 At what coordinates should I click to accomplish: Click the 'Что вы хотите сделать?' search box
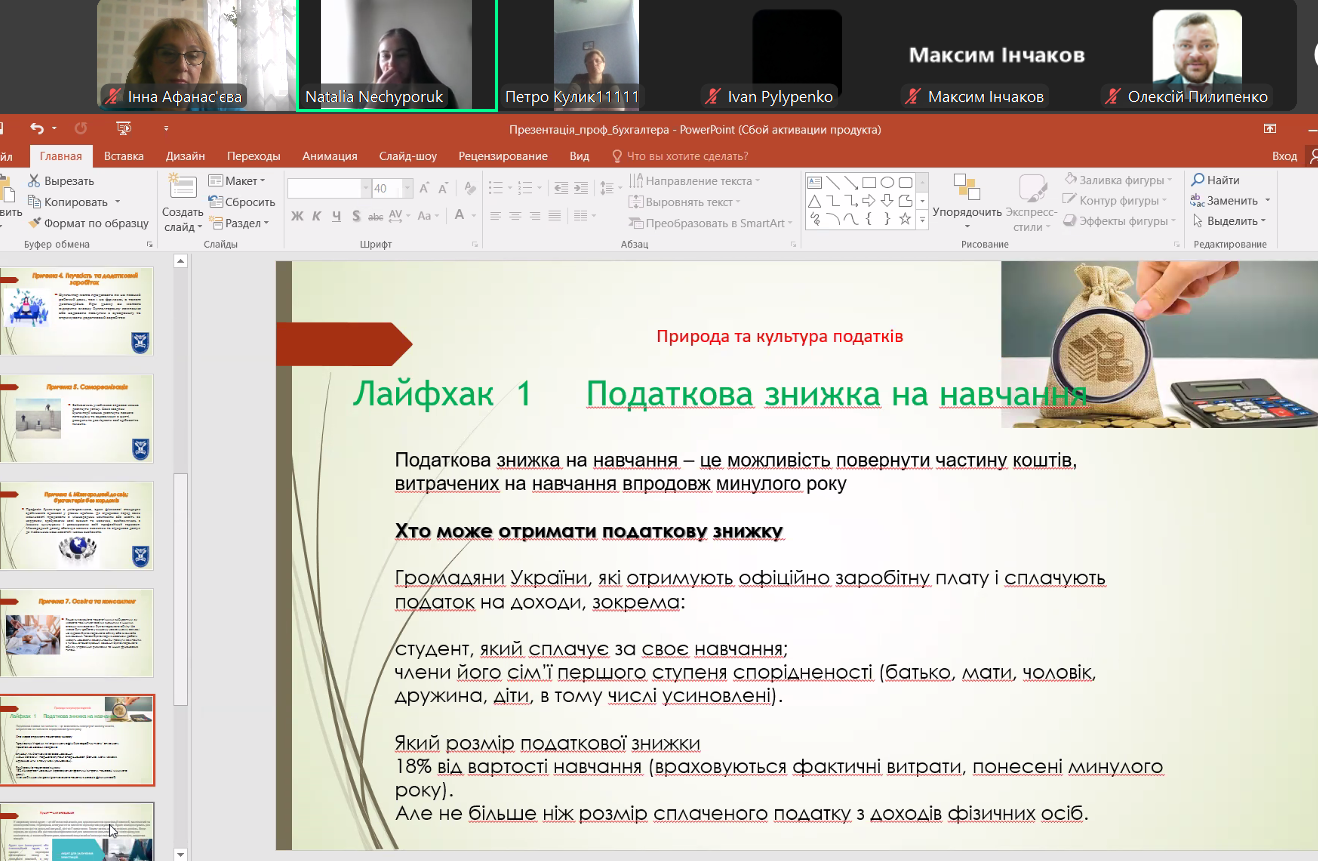tap(686, 156)
